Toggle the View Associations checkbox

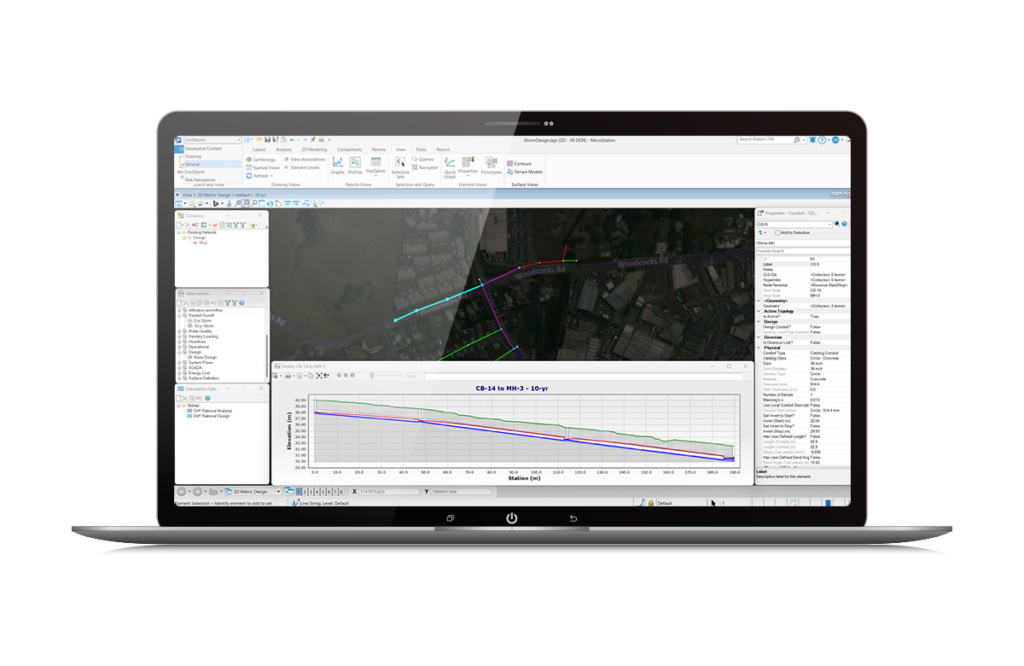307,160
